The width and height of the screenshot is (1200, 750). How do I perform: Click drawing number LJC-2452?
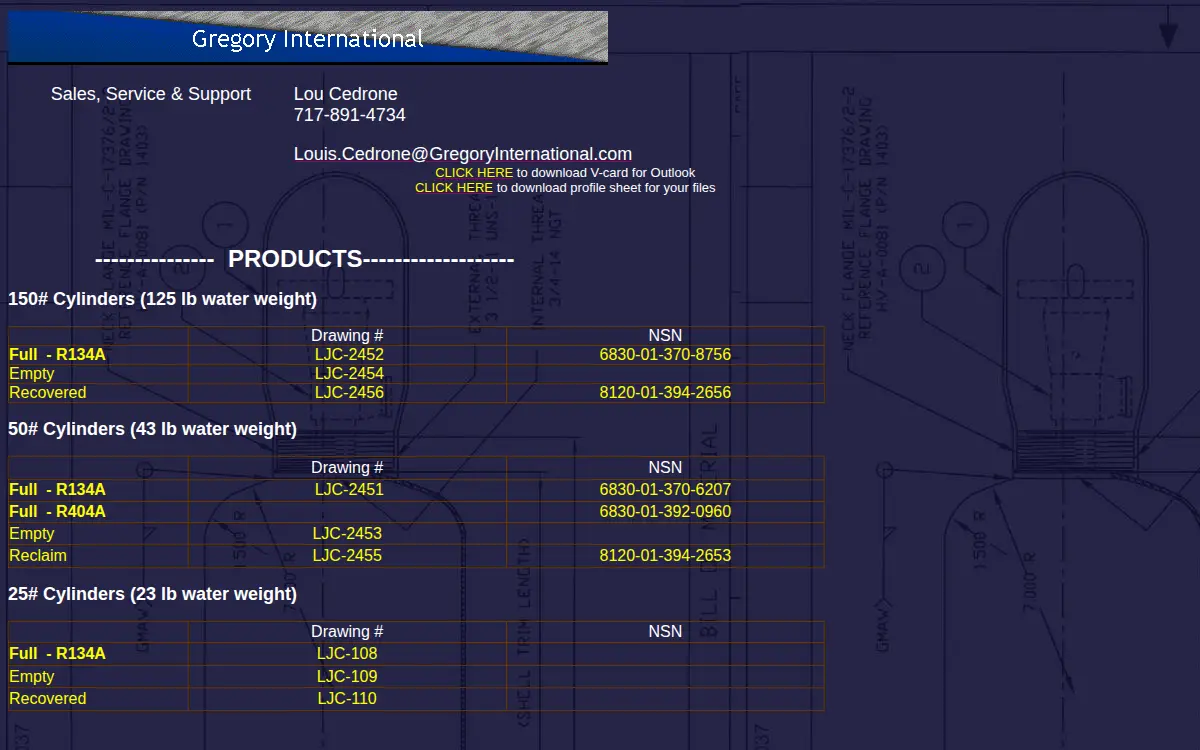point(349,355)
